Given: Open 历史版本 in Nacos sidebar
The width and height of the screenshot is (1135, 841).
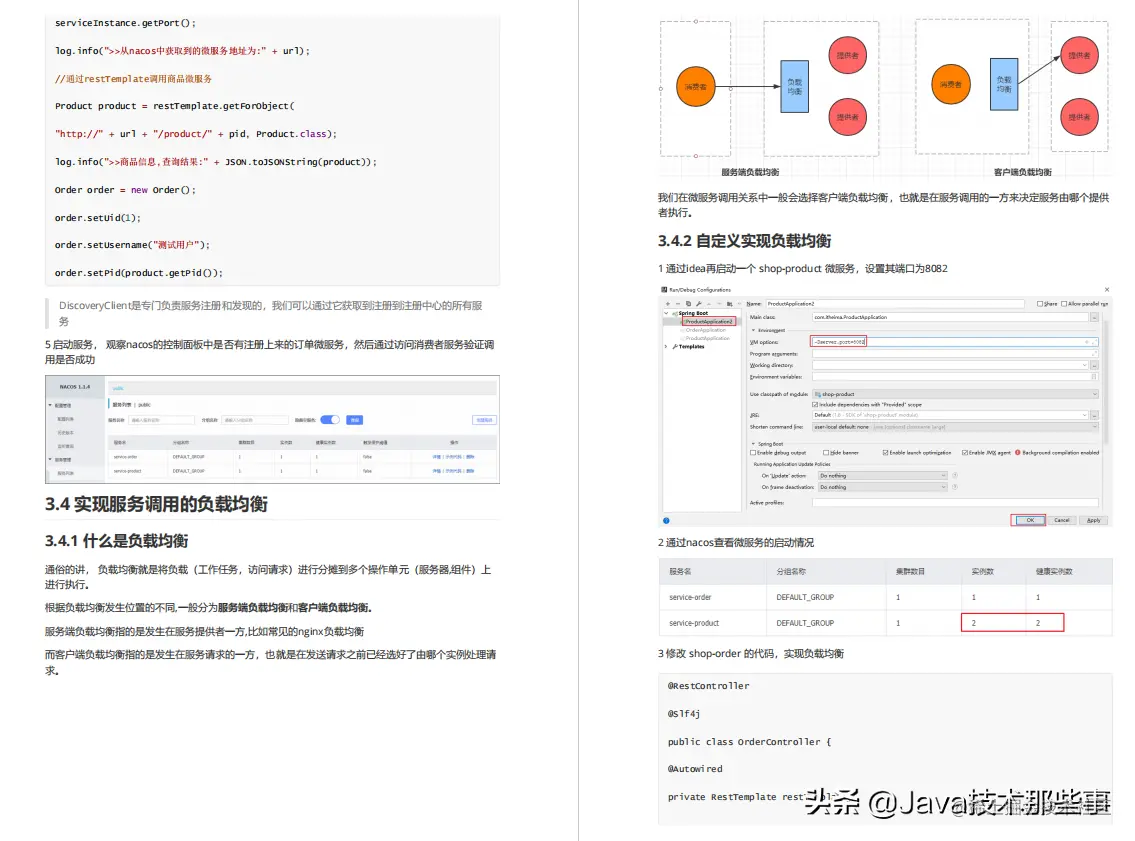Looking at the screenshot, I should click(x=65, y=432).
